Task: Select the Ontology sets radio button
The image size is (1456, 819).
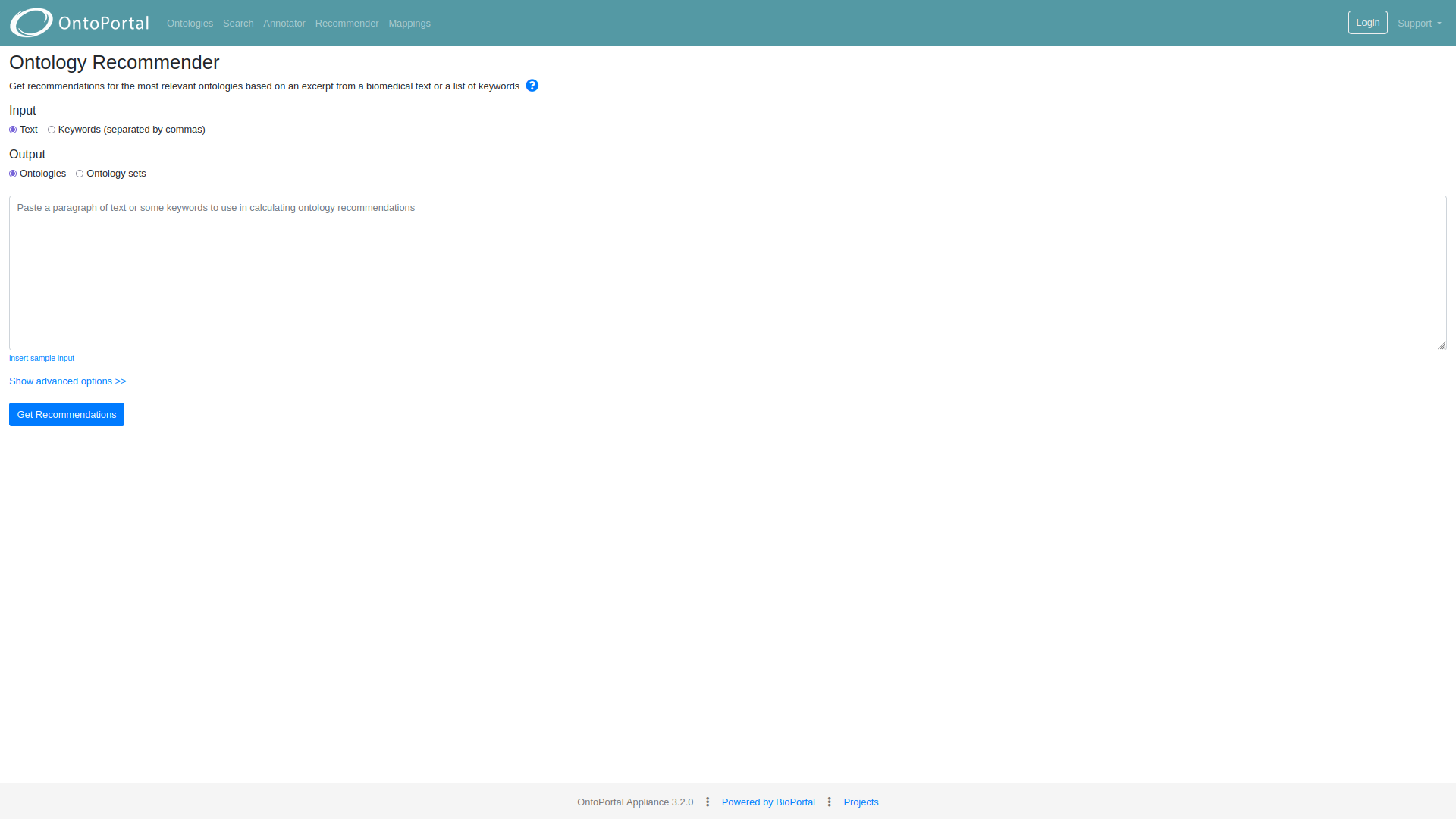Action: [80, 173]
